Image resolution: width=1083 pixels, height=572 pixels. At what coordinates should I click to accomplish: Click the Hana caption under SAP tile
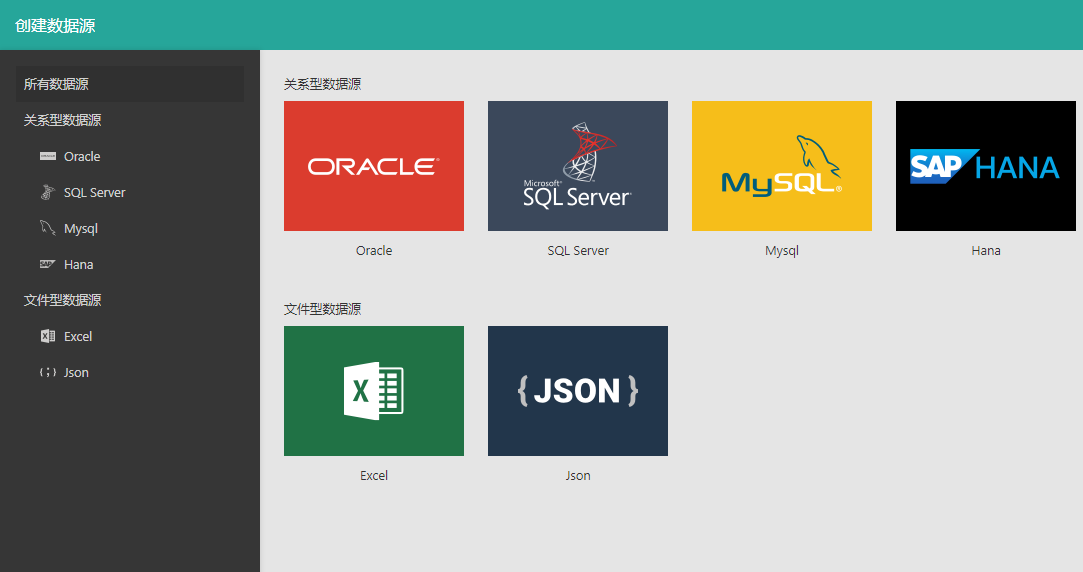(x=986, y=251)
